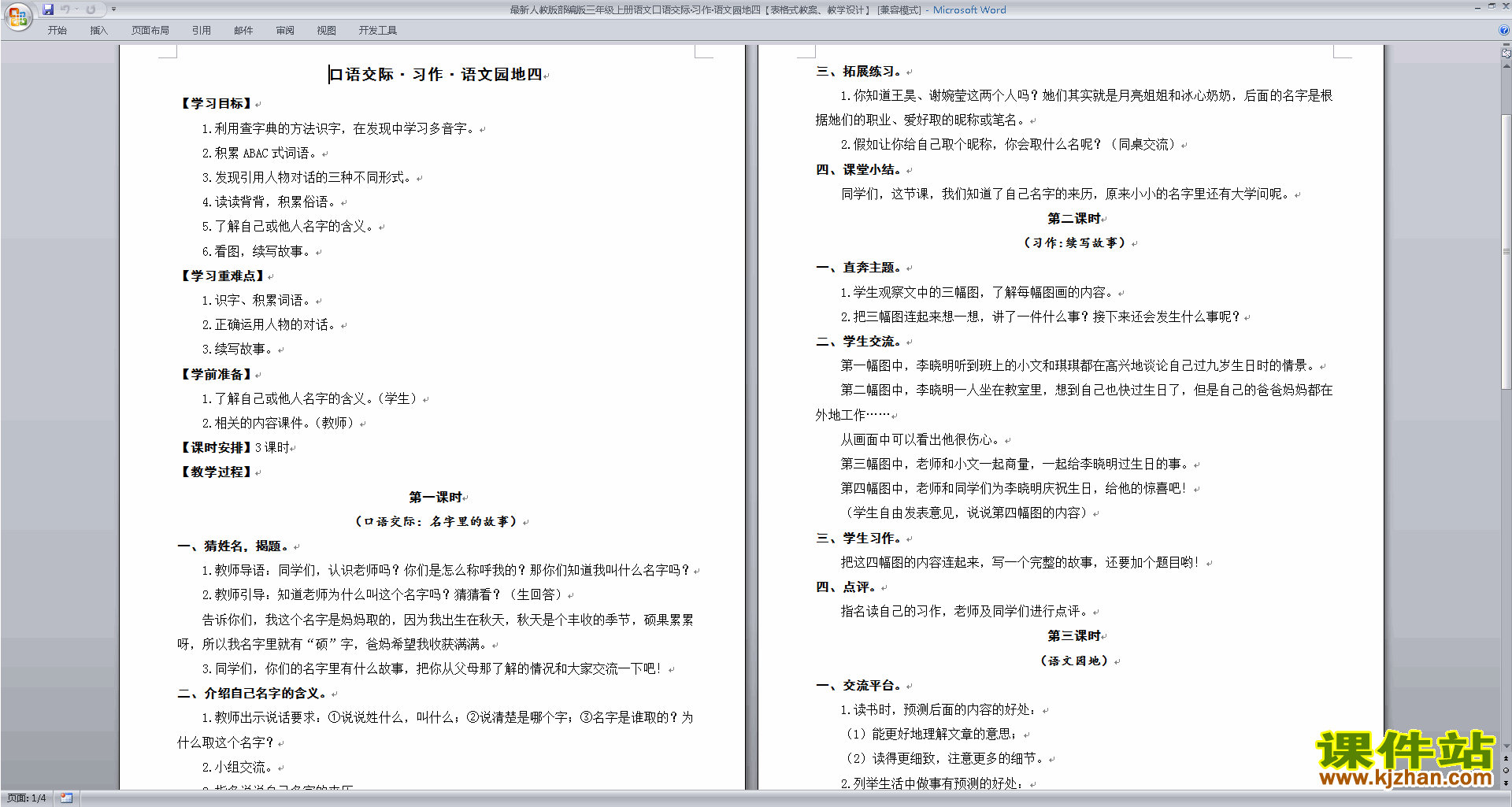The width and height of the screenshot is (1512, 807).
Task: Click the heading 【学习重难点】
Action: click(223, 276)
